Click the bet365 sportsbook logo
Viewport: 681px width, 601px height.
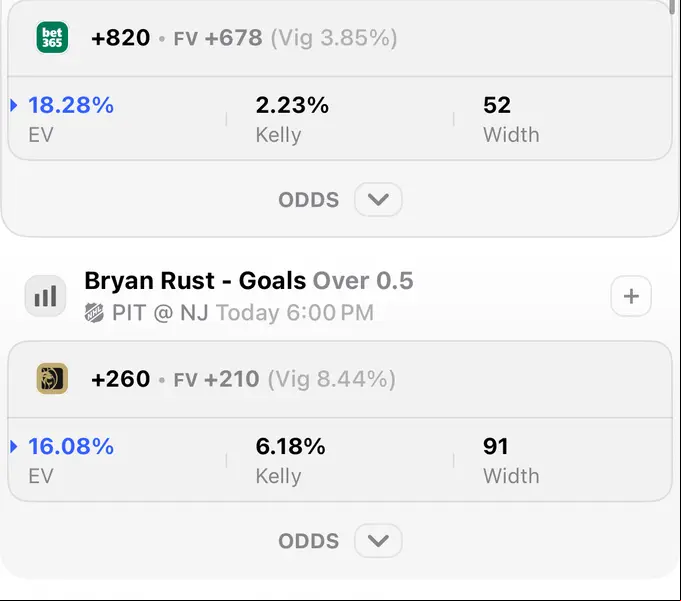click(52, 37)
